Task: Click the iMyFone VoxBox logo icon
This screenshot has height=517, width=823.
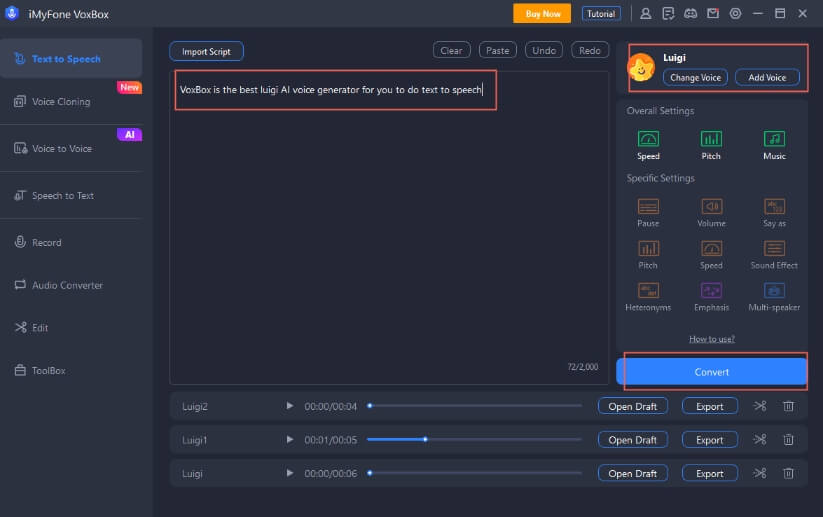Action: click(12, 14)
